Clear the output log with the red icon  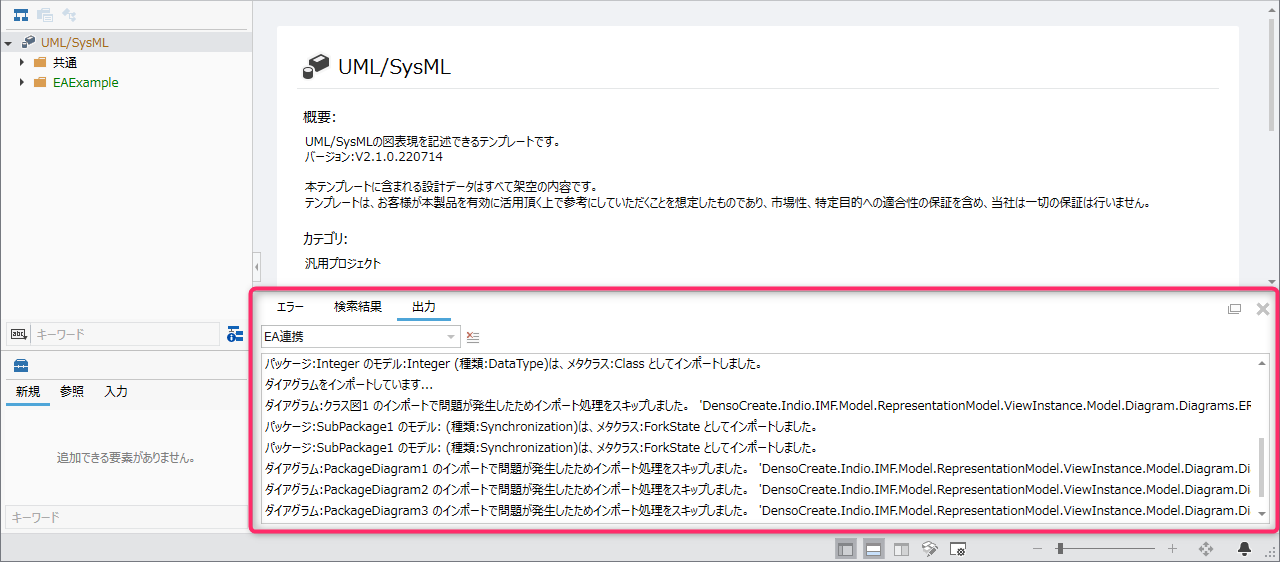[473, 337]
